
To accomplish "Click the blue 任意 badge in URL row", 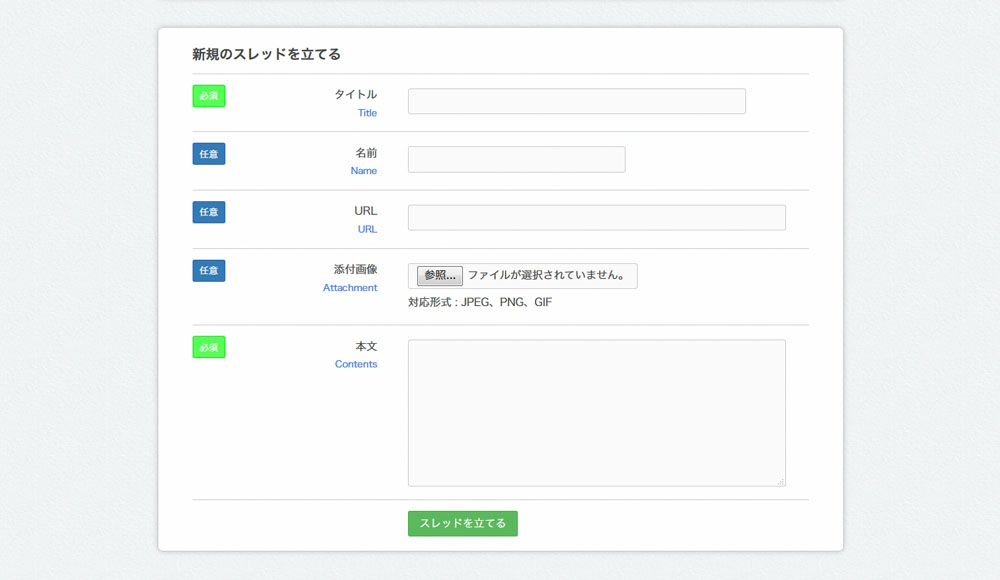I will 209,212.
